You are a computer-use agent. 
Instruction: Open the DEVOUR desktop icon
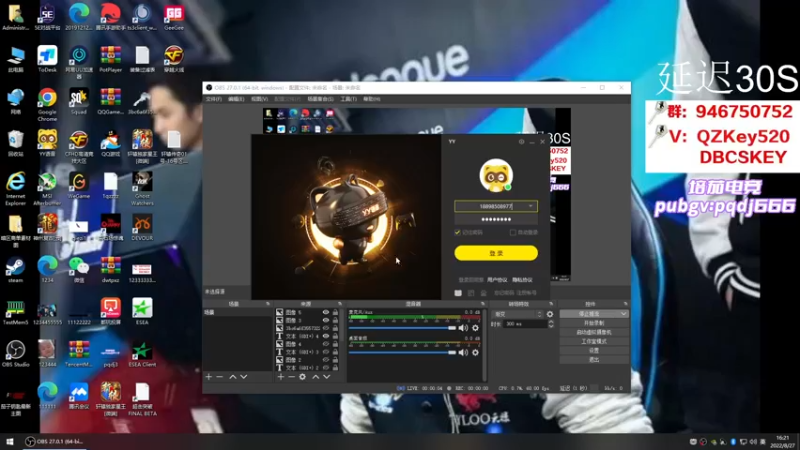142,228
